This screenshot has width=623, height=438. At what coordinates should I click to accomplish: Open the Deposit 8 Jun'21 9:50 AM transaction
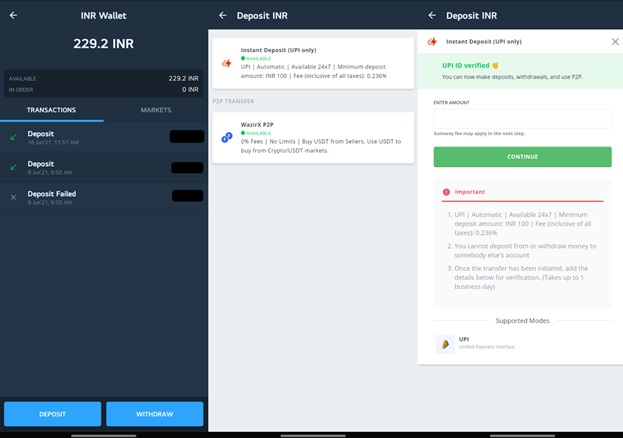104,167
